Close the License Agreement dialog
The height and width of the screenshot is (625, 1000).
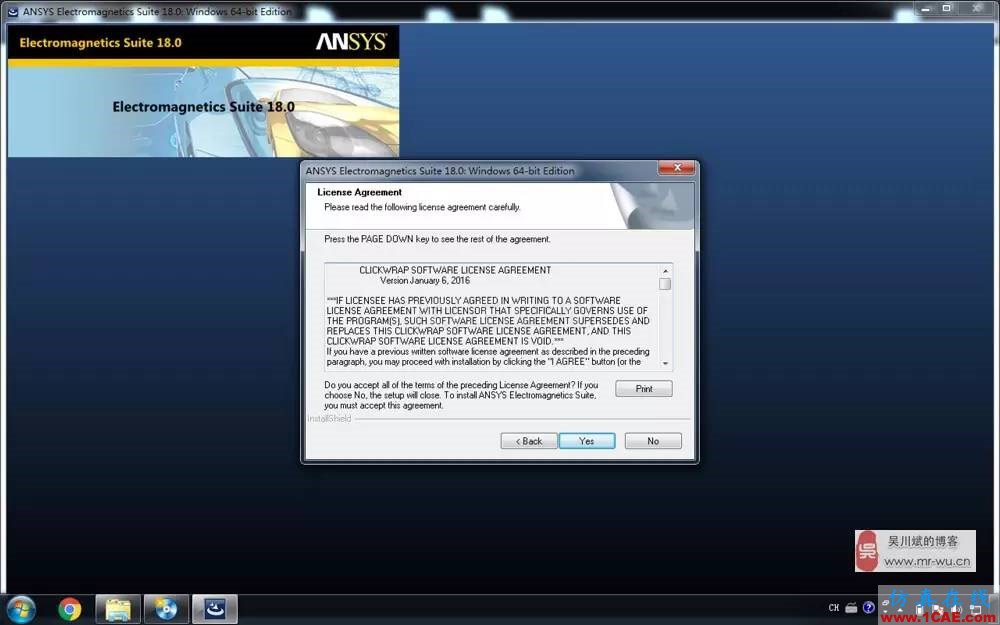pos(677,168)
